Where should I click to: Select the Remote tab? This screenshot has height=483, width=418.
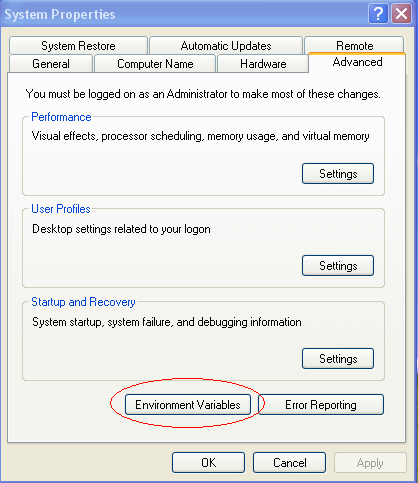point(354,45)
